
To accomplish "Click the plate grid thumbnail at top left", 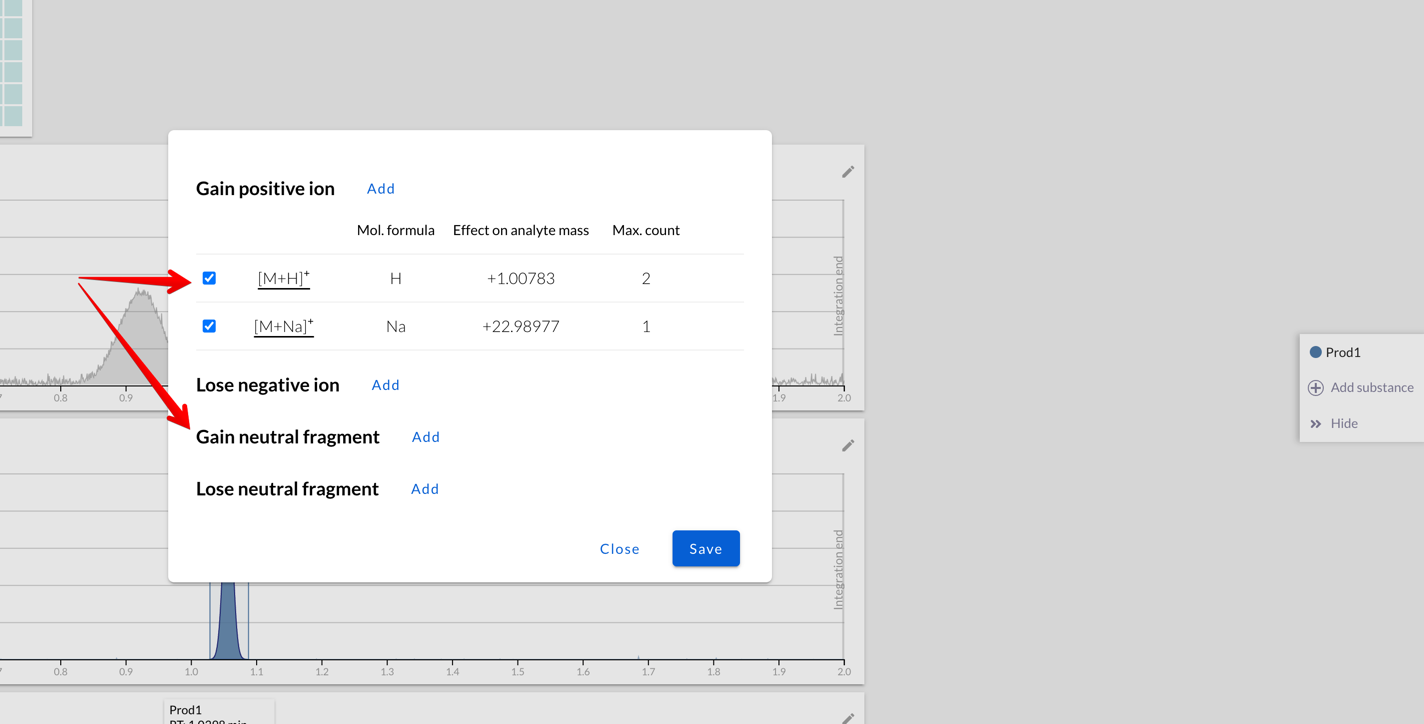I will click(12, 65).
